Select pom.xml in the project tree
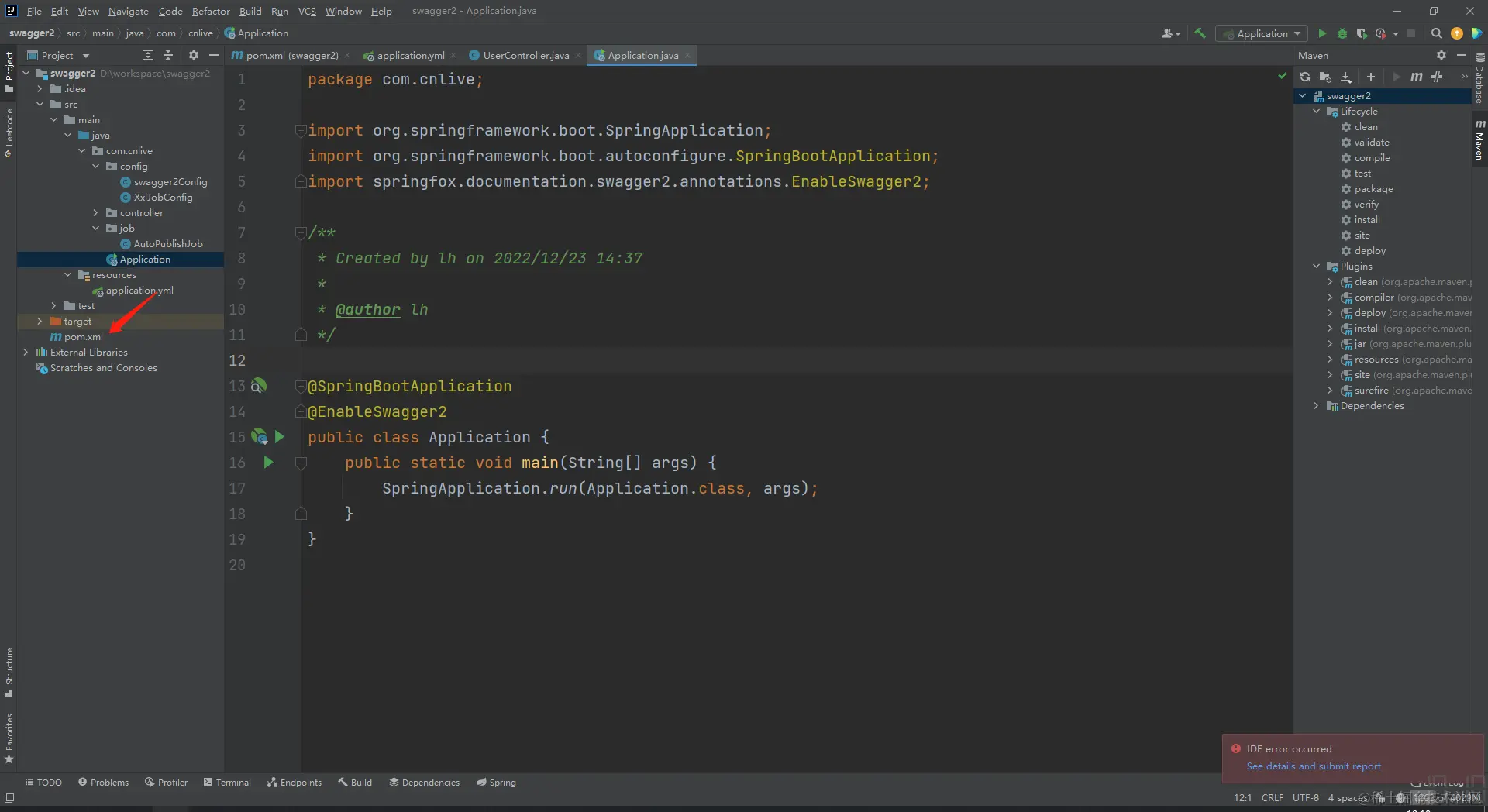The height and width of the screenshot is (812, 1488). click(x=84, y=337)
